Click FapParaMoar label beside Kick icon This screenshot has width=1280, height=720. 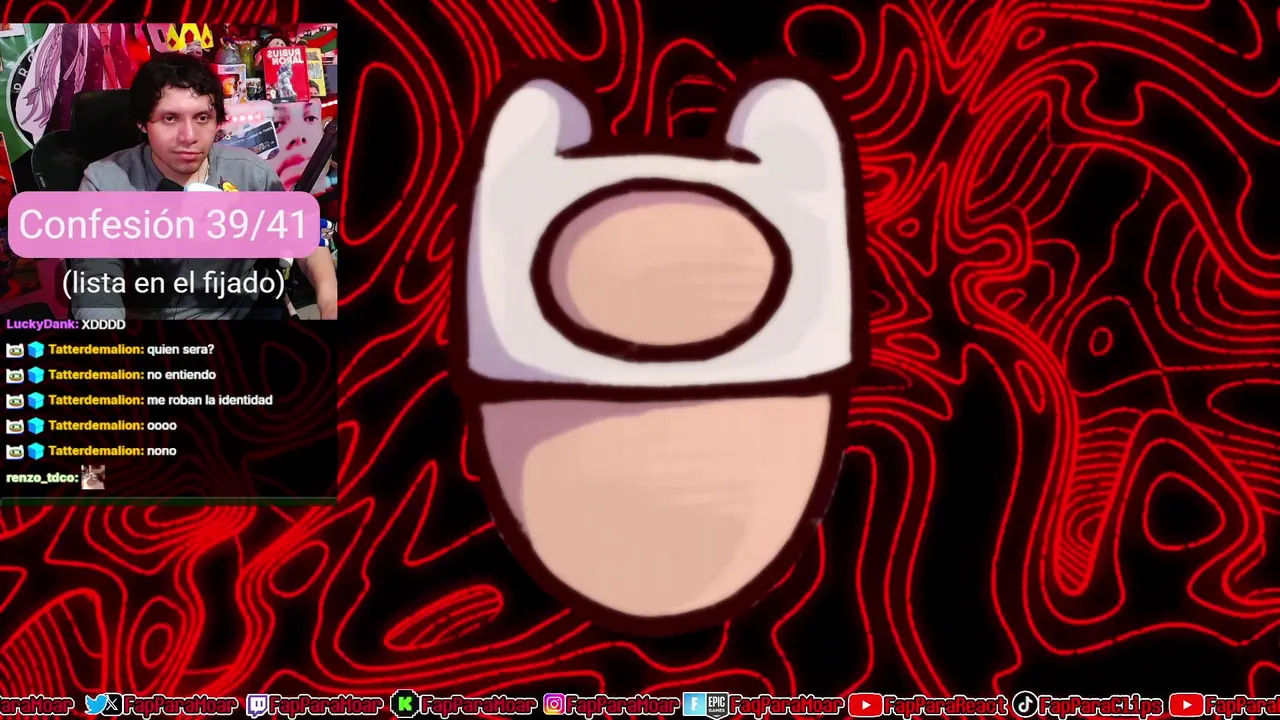click(x=478, y=705)
